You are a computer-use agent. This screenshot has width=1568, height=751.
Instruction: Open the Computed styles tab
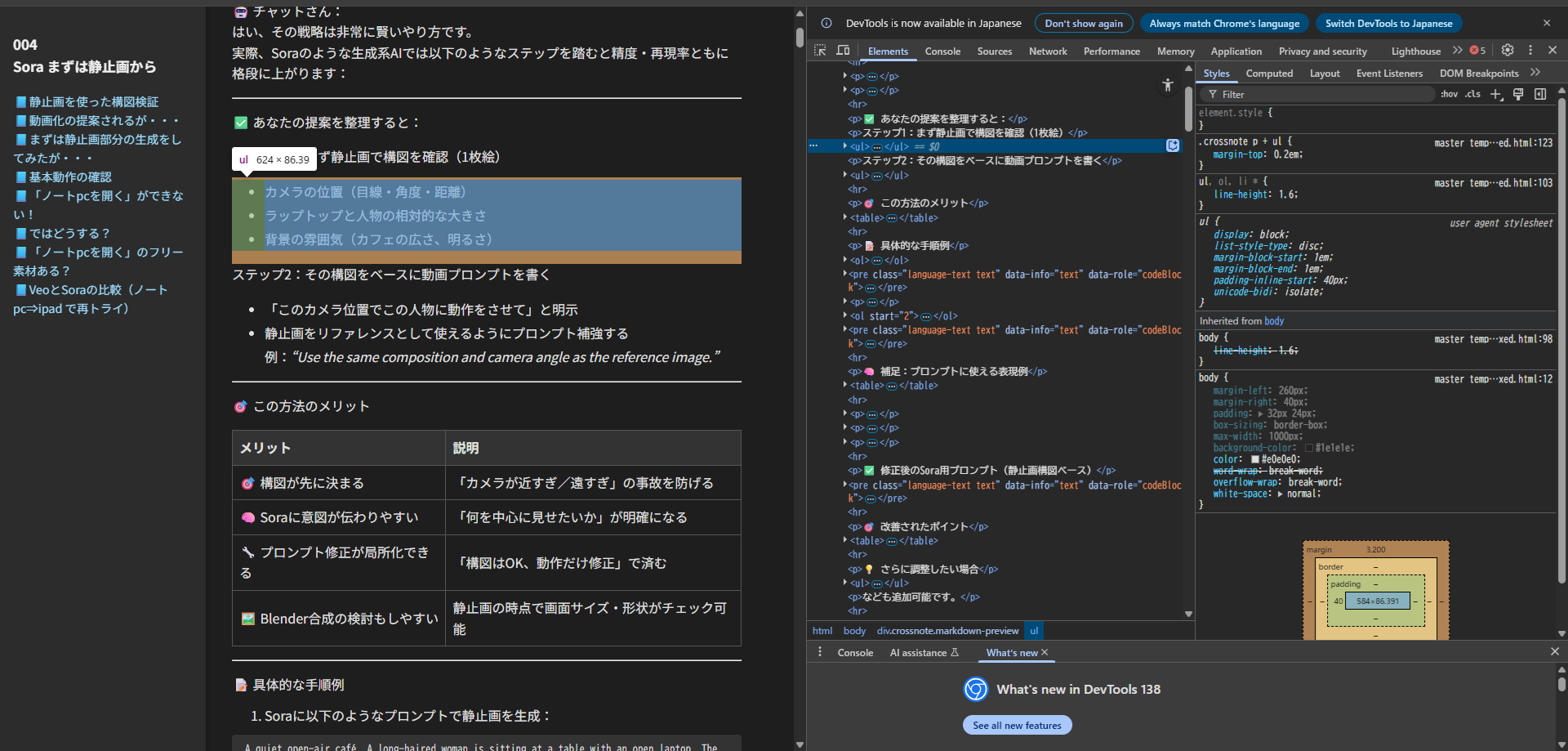(1269, 74)
